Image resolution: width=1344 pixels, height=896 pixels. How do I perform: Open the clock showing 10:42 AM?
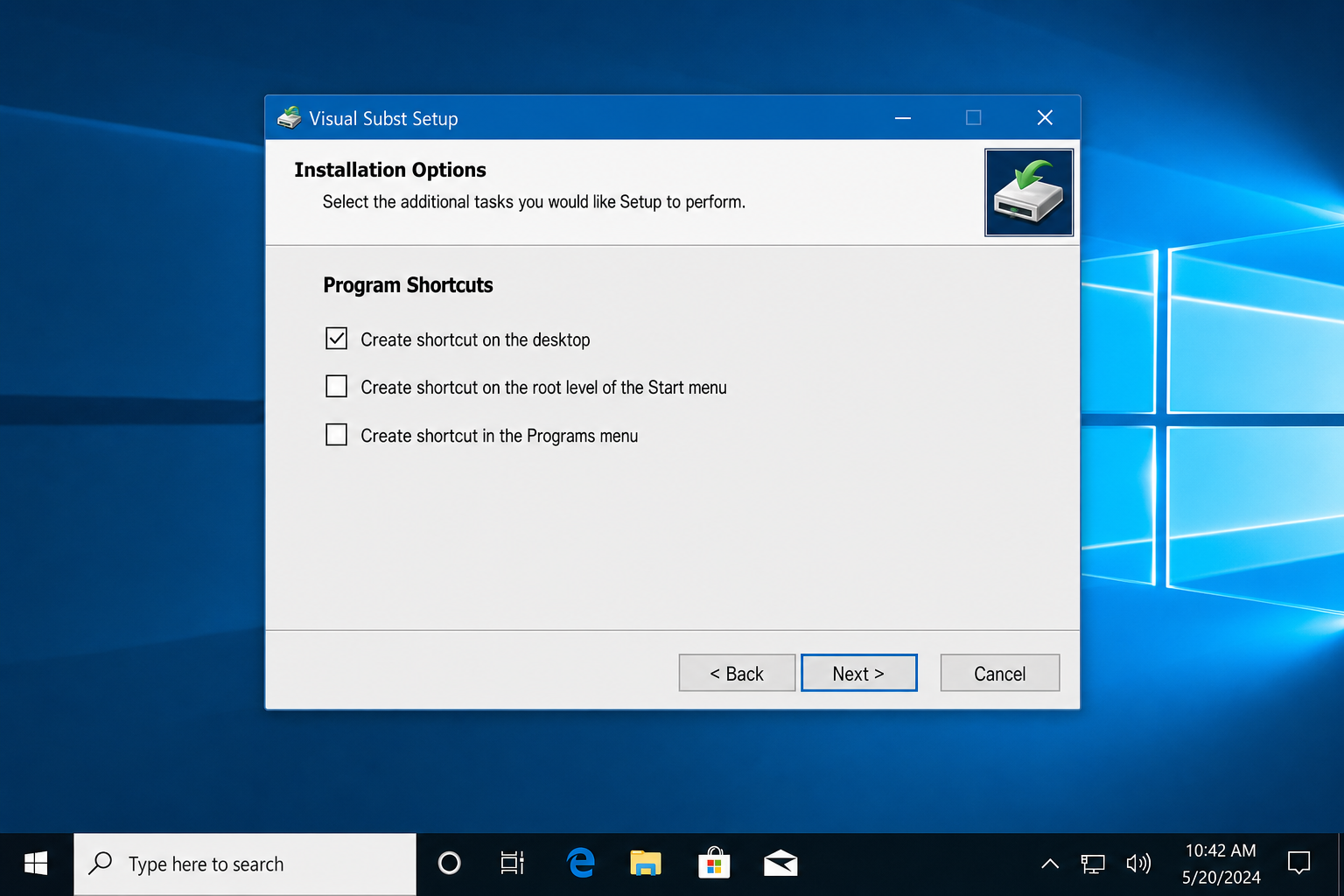pyautogui.click(x=1221, y=864)
